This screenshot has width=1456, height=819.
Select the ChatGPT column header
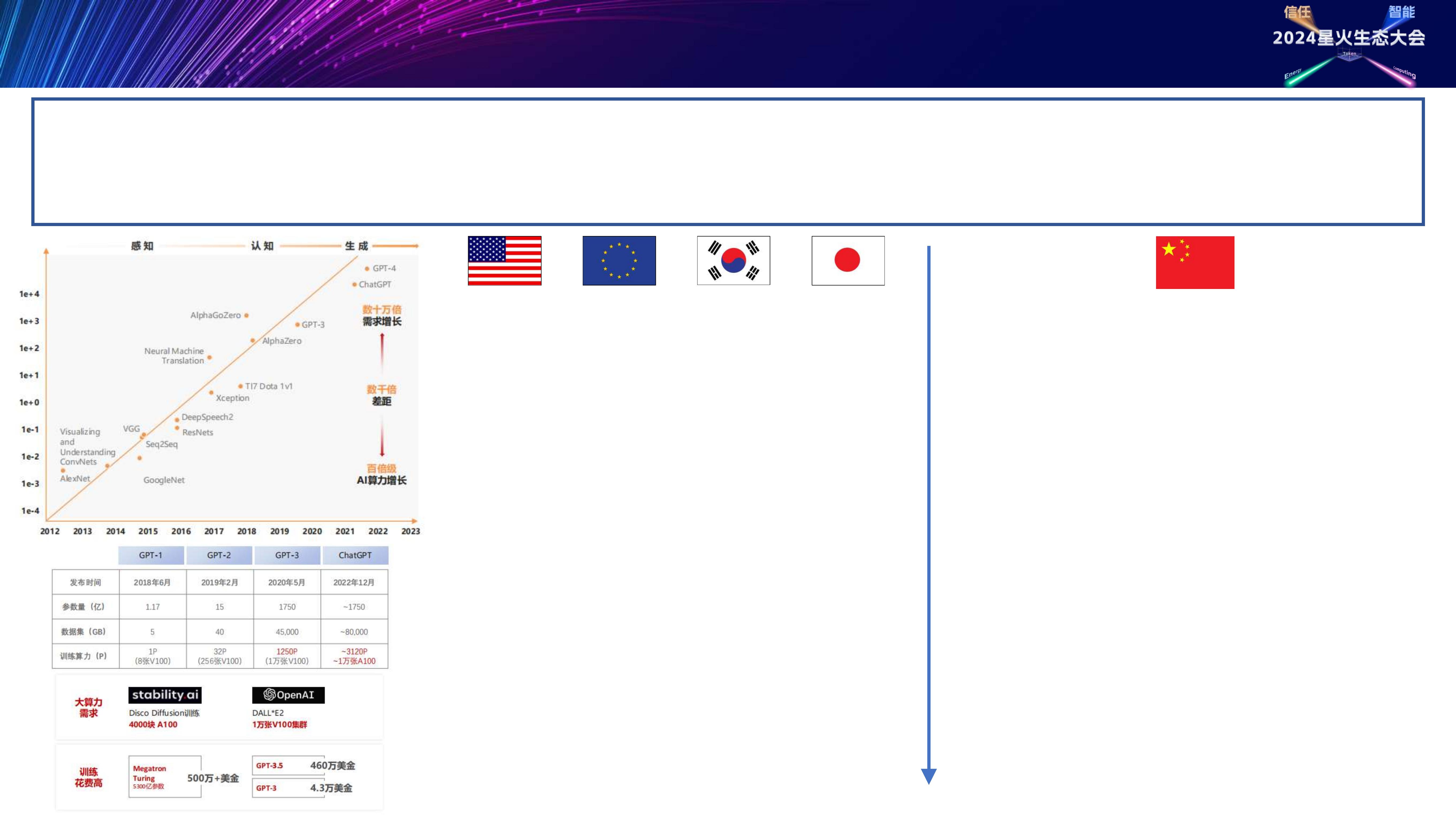[x=355, y=555]
